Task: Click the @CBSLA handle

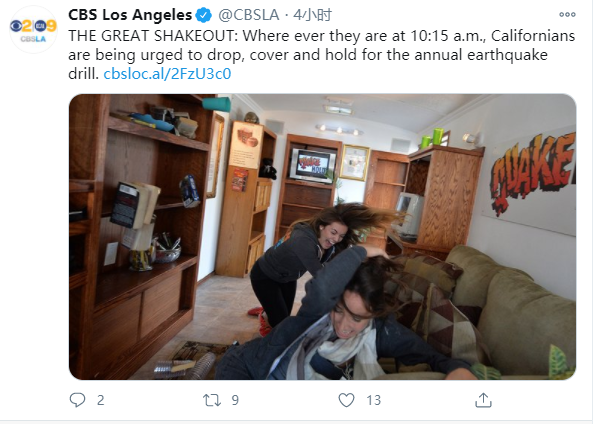Action: click(249, 15)
